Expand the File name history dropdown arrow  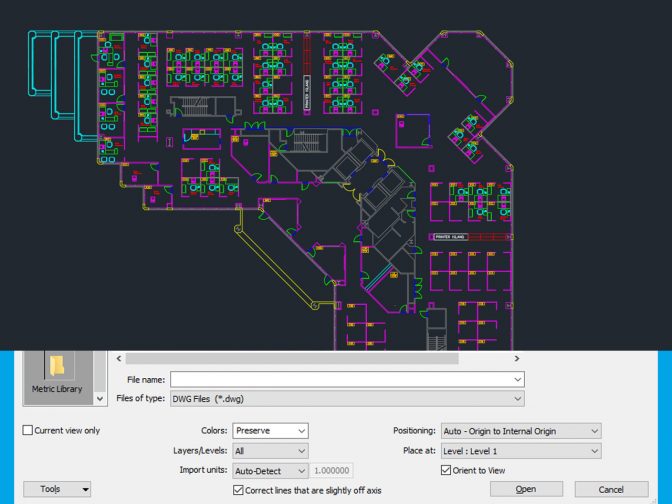point(517,379)
